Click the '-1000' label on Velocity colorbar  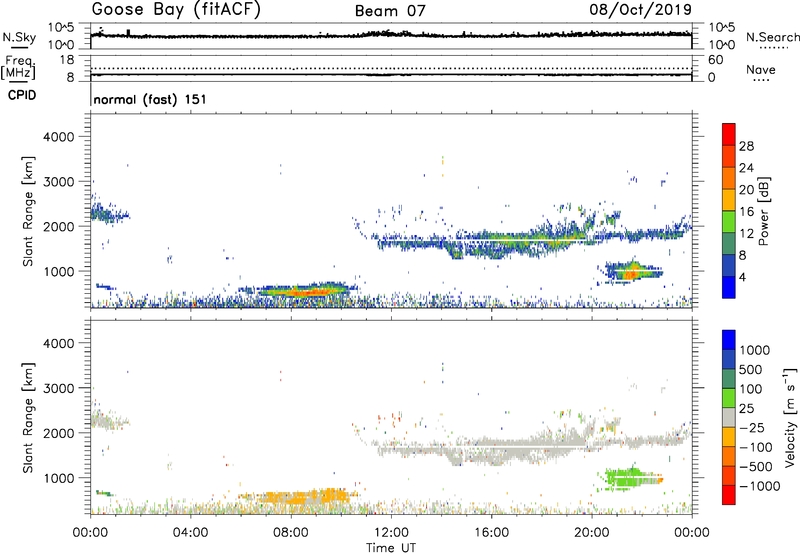click(x=759, y=486)
